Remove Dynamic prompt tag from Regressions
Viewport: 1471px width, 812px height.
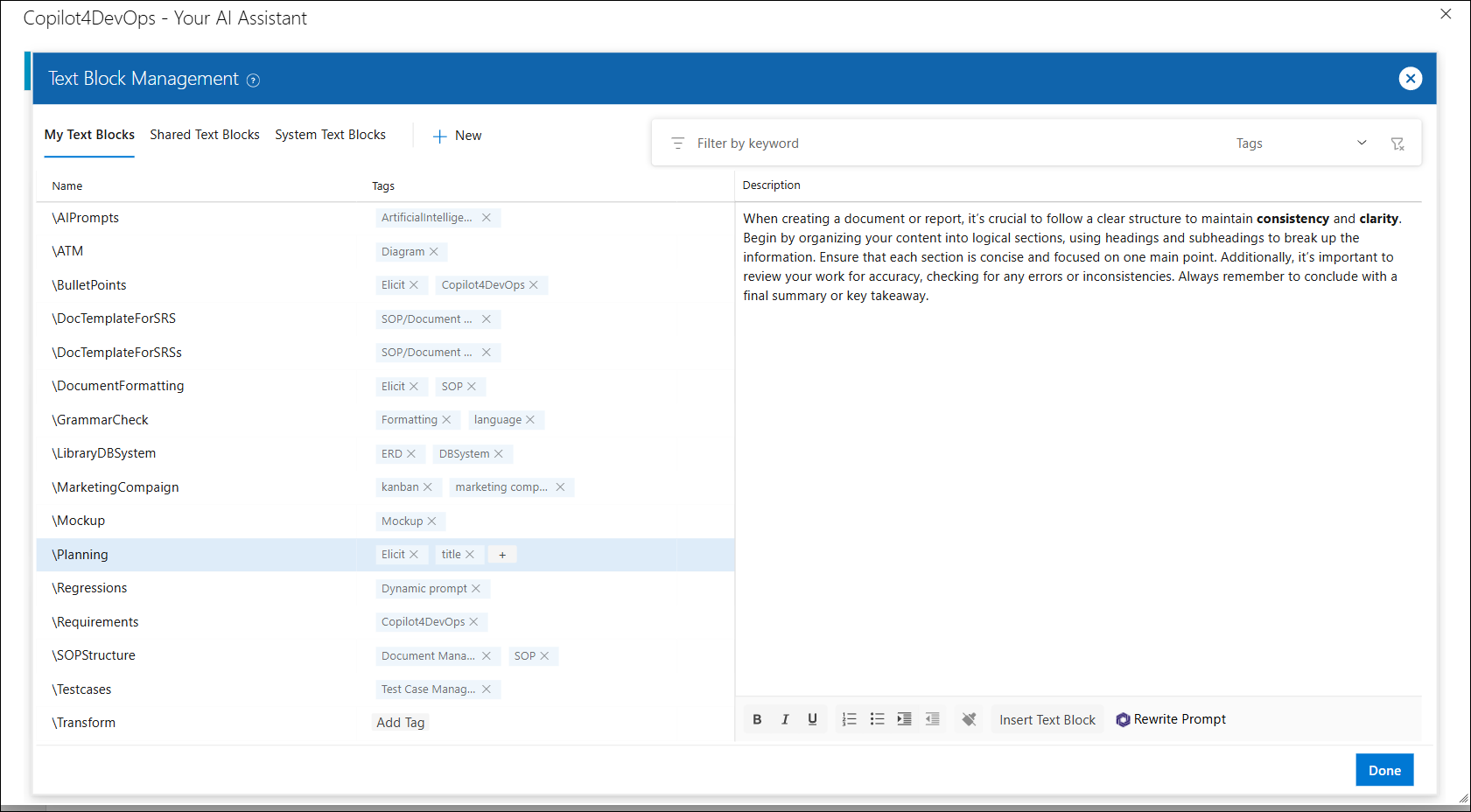476,589
